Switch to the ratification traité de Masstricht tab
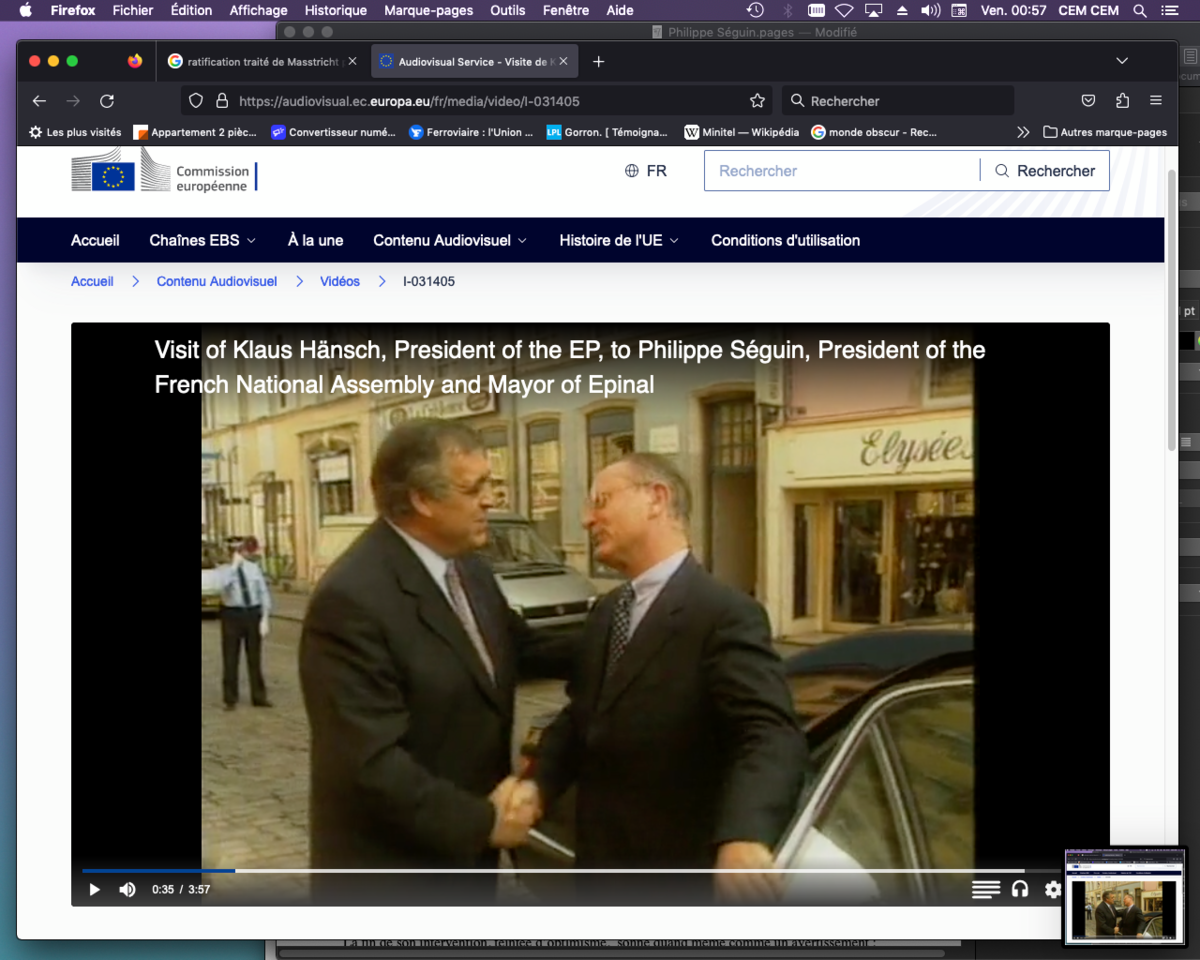This screenshot has height=960, width=1200. point(260,62)
